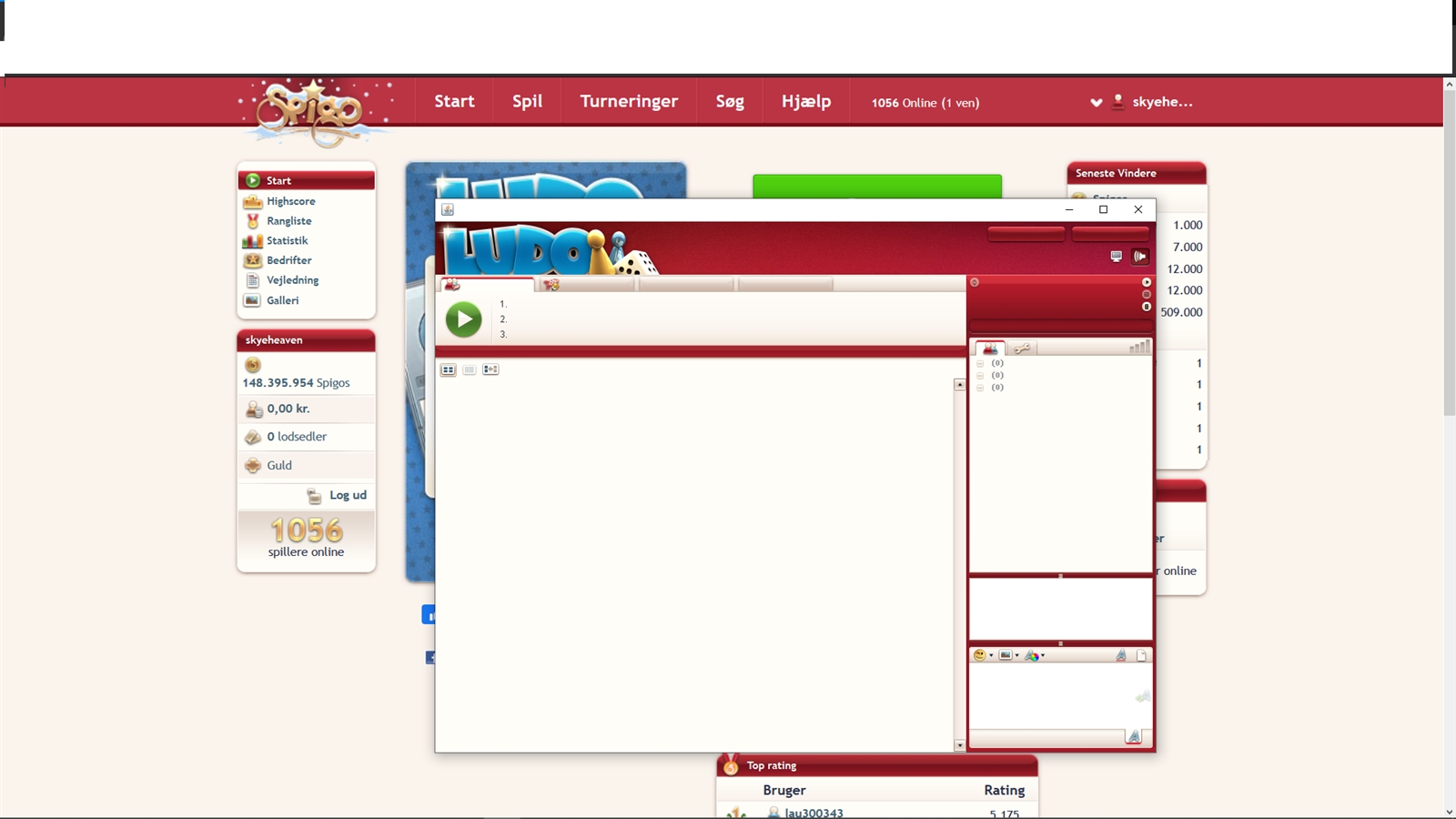Image resolution: width=1456 pixels, height=819 pixels.
Task: Open the text color picker in chat
Action: click(x=1034, y=655)
